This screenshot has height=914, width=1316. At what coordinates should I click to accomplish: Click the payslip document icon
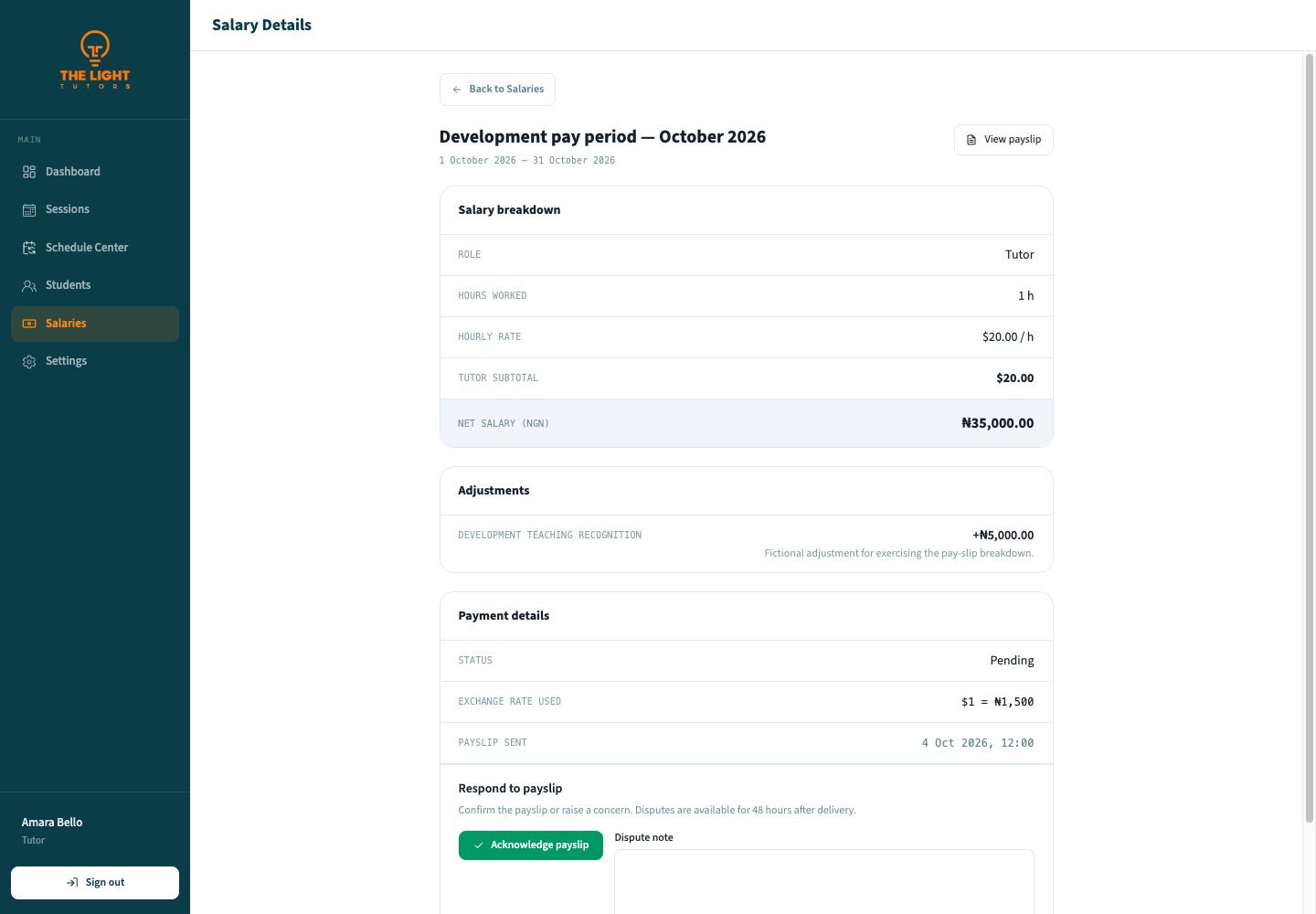click(971, 140)
